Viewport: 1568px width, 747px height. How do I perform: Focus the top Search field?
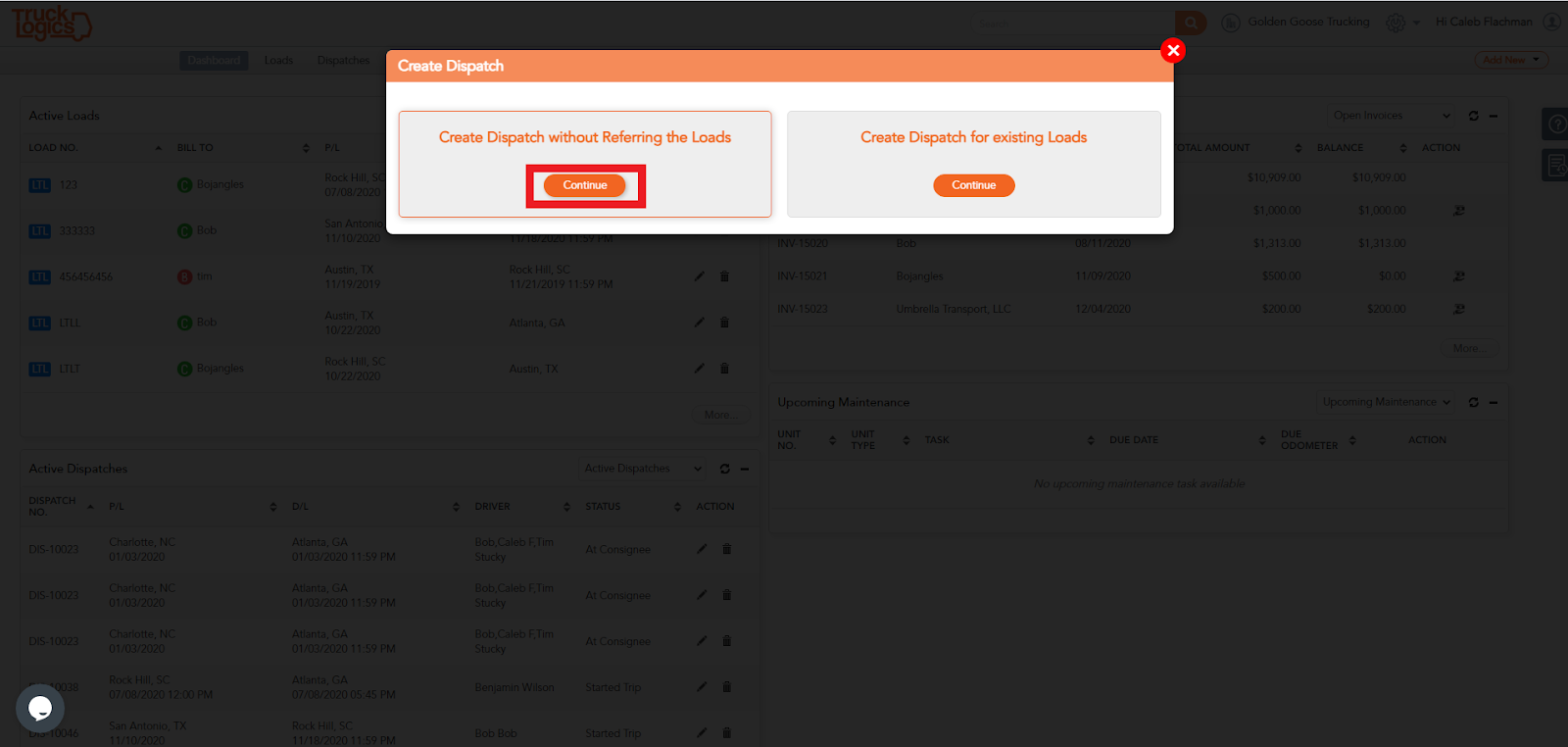pyautogui.click(x=1074, y=23)
